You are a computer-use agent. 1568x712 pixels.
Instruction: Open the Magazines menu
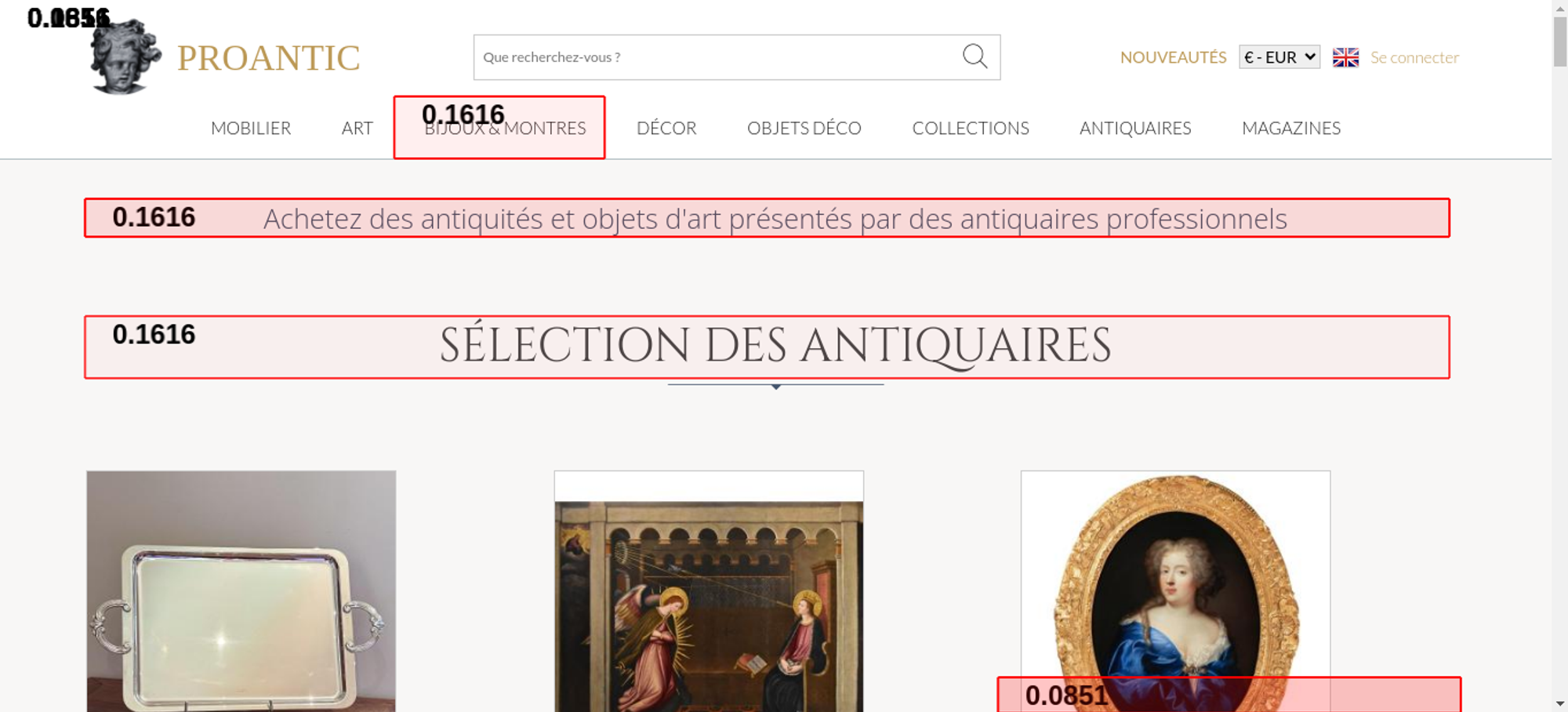click(1290, 128)
